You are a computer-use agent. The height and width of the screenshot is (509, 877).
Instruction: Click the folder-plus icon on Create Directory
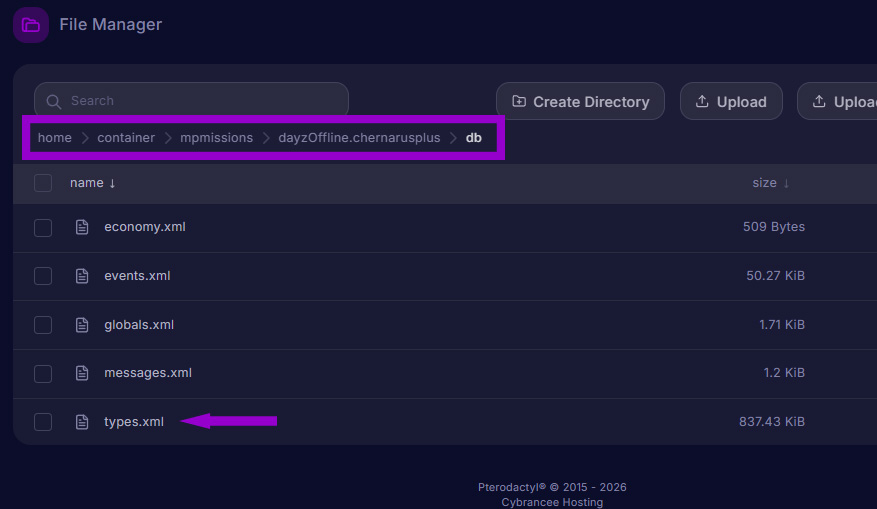coord(519,101)
